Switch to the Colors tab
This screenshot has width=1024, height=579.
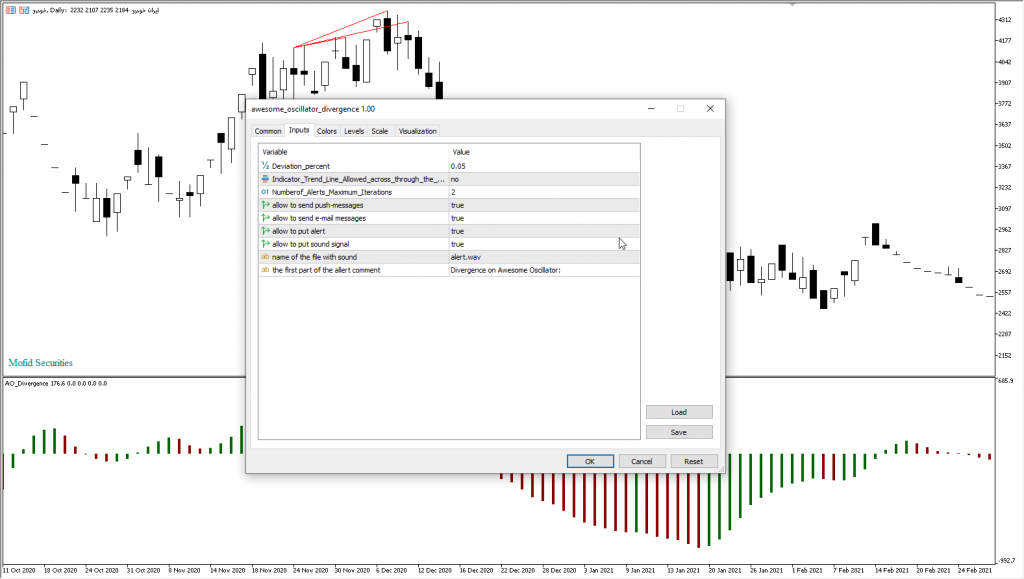click(x=327, y=131)
